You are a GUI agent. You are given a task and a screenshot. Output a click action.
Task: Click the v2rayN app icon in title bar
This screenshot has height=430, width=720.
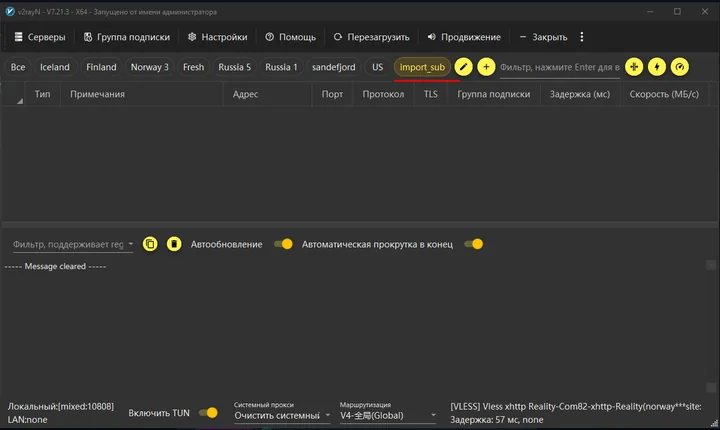pos(10,11)
